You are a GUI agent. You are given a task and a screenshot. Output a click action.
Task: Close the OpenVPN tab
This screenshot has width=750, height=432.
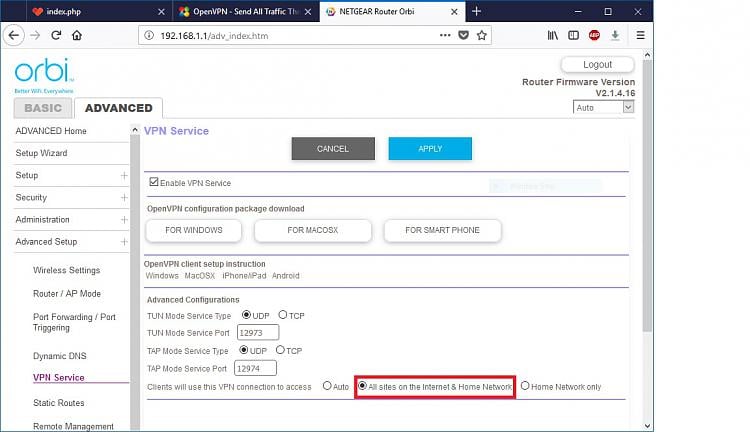pyautogui.click(x=308, y=11)
